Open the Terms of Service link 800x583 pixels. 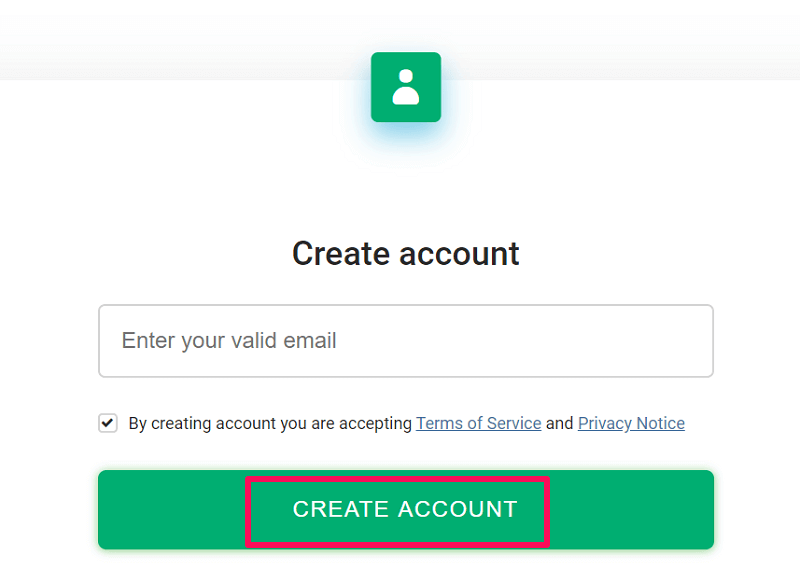[478, 423]
